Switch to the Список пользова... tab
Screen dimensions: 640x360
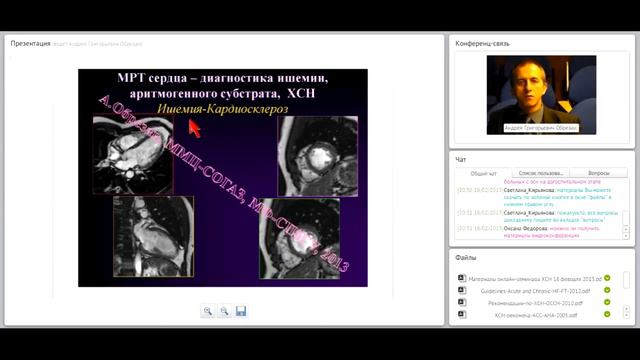pos(540,173)
